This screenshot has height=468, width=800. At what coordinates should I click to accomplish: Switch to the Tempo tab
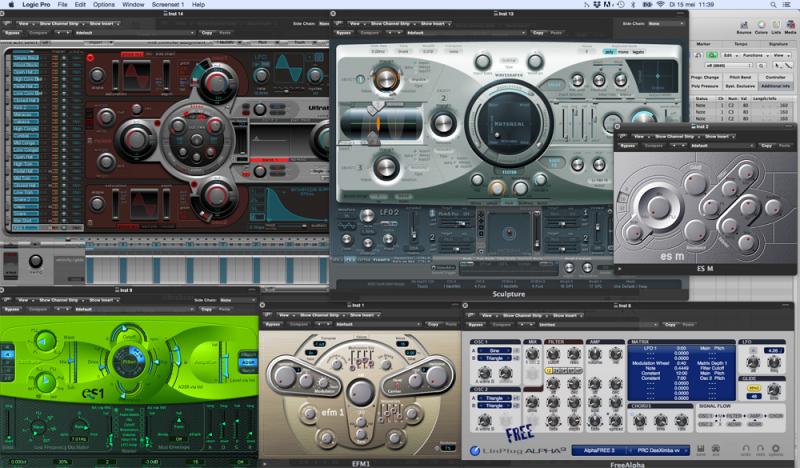tap(740, 44)
